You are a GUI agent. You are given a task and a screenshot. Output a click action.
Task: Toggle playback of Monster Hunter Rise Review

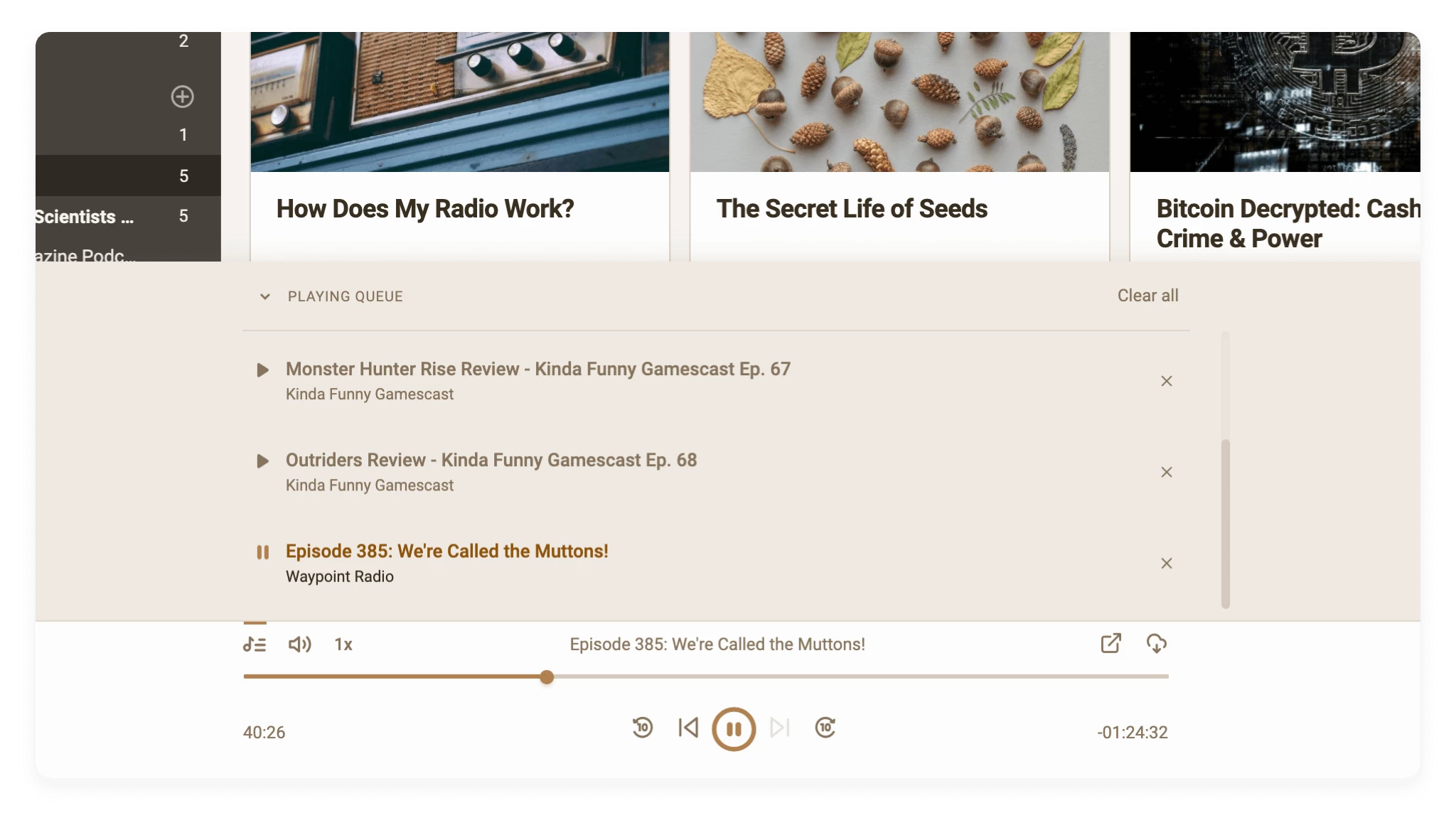click(264, 370)
